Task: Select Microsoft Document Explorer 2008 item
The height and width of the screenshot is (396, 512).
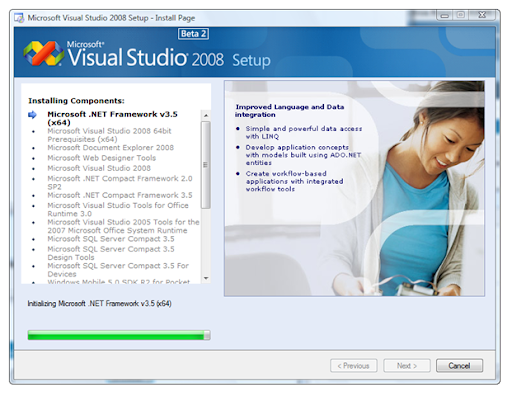Action: (110, 148)
